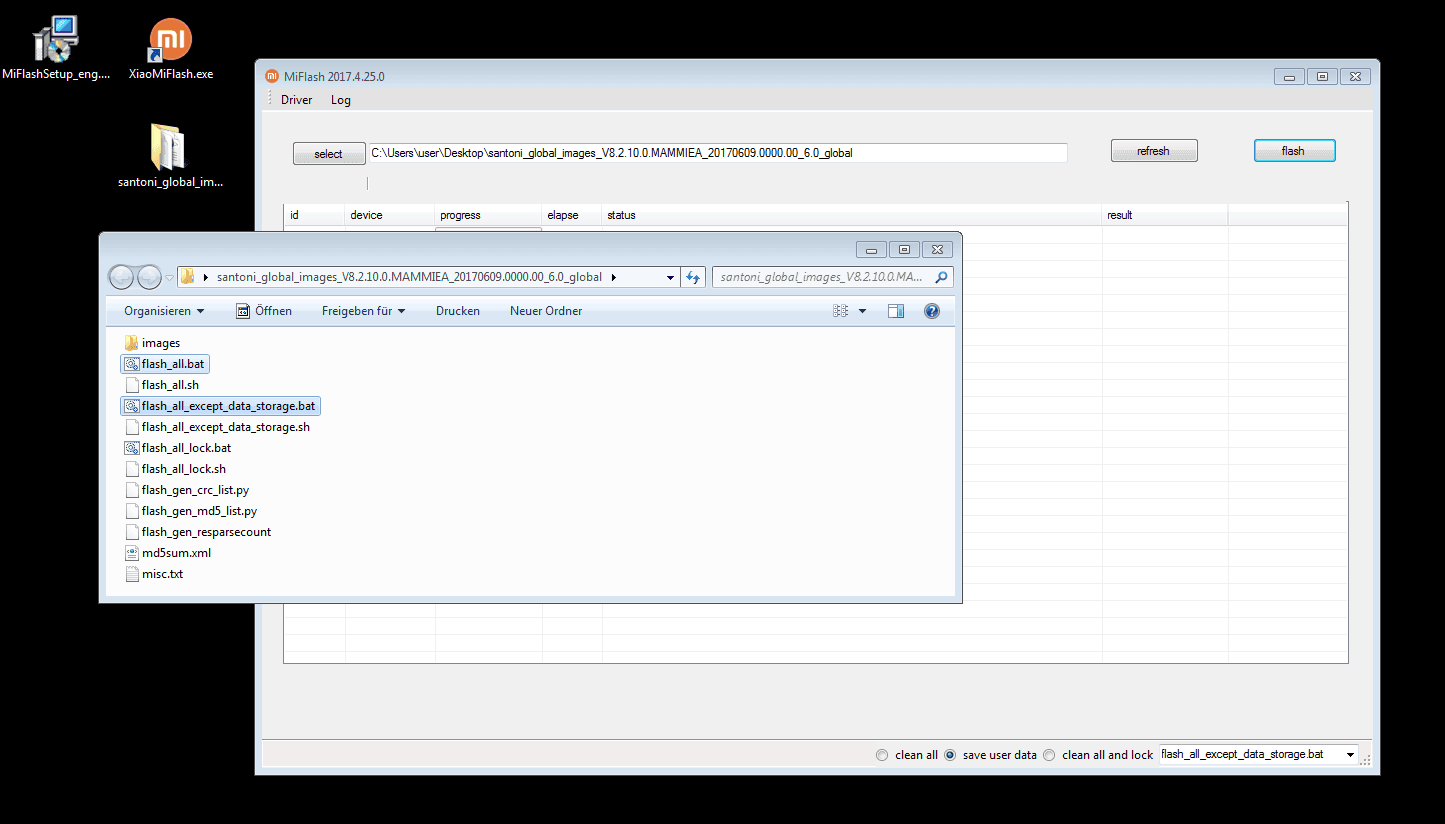The height and width of the screenshot is (824, 1445).
Task: Toggle Explorer preview pane icon
Action: pyautogui.click(x=896, y=311)
